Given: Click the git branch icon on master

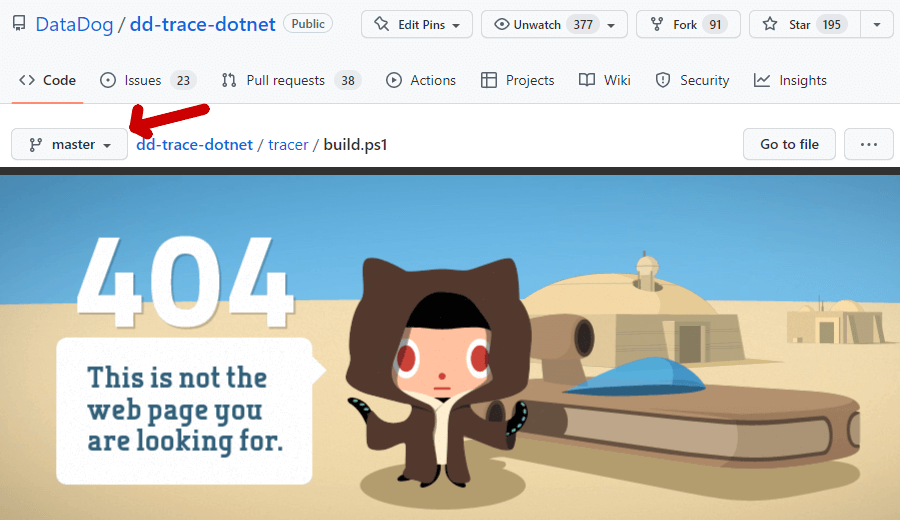Looking at the screenshot, I should coord(36,145).
